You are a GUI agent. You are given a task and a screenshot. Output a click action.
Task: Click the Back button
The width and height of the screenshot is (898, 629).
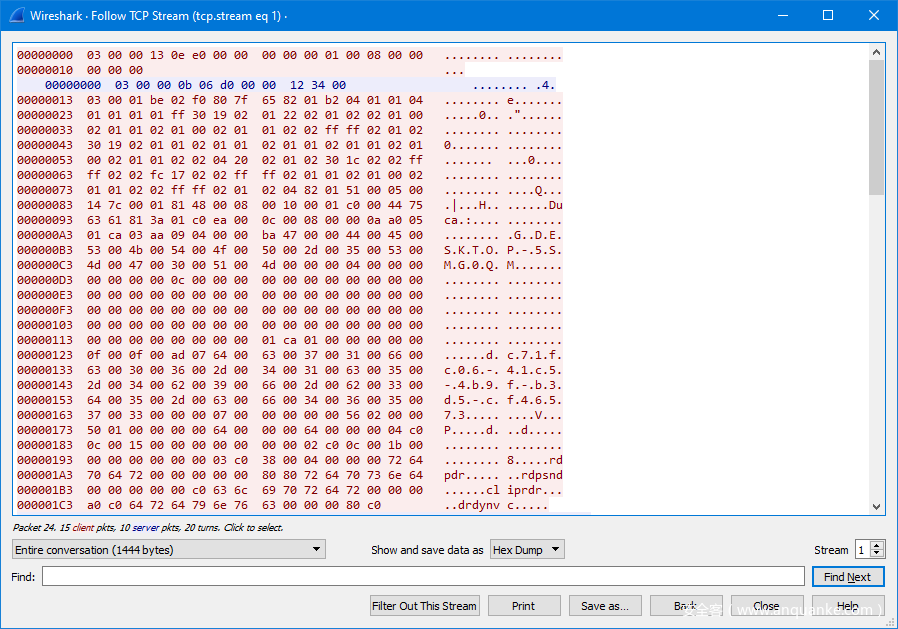tap(686, 606)
